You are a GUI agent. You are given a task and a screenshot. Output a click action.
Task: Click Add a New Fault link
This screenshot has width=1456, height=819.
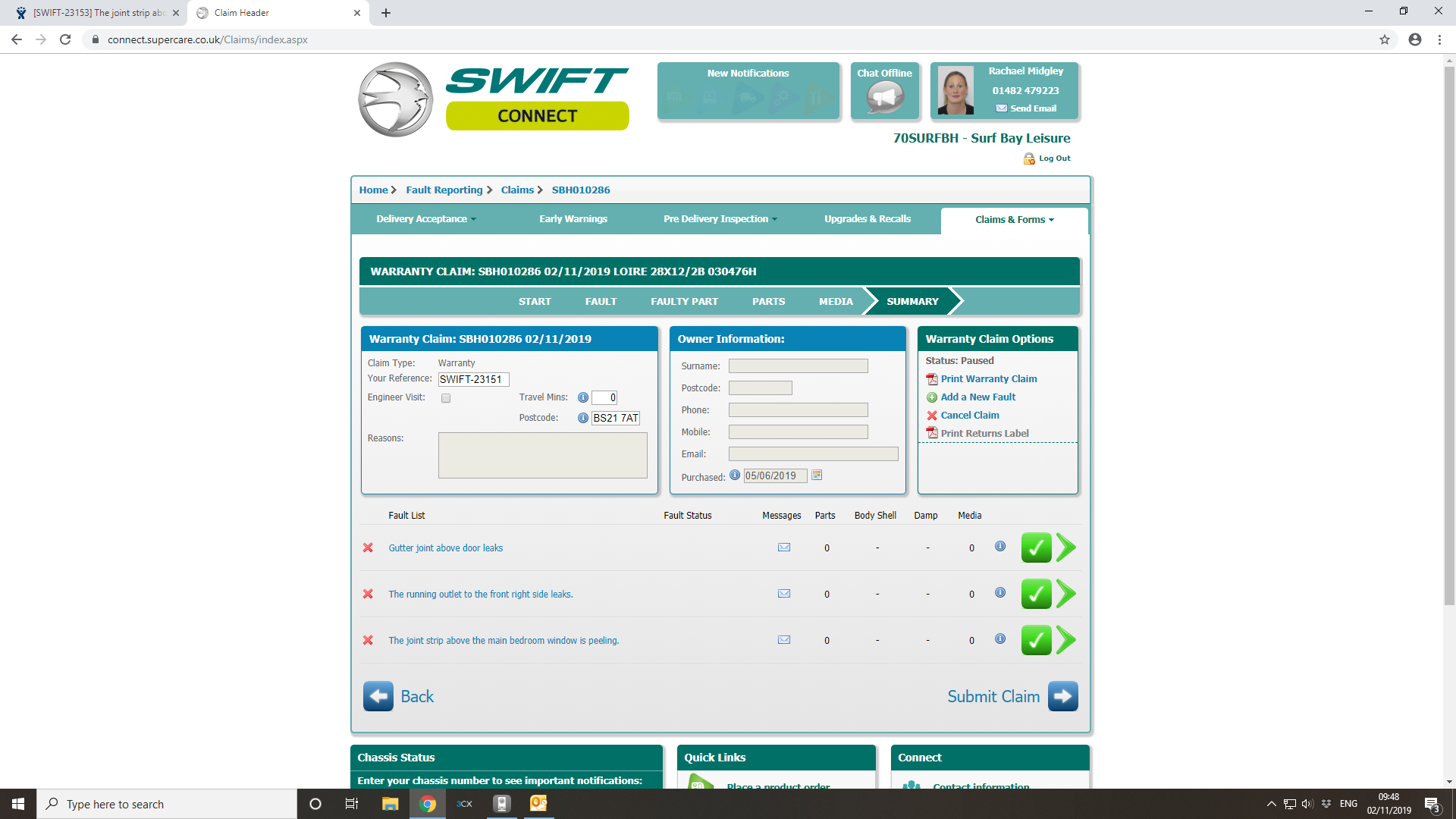click(977, 397)
